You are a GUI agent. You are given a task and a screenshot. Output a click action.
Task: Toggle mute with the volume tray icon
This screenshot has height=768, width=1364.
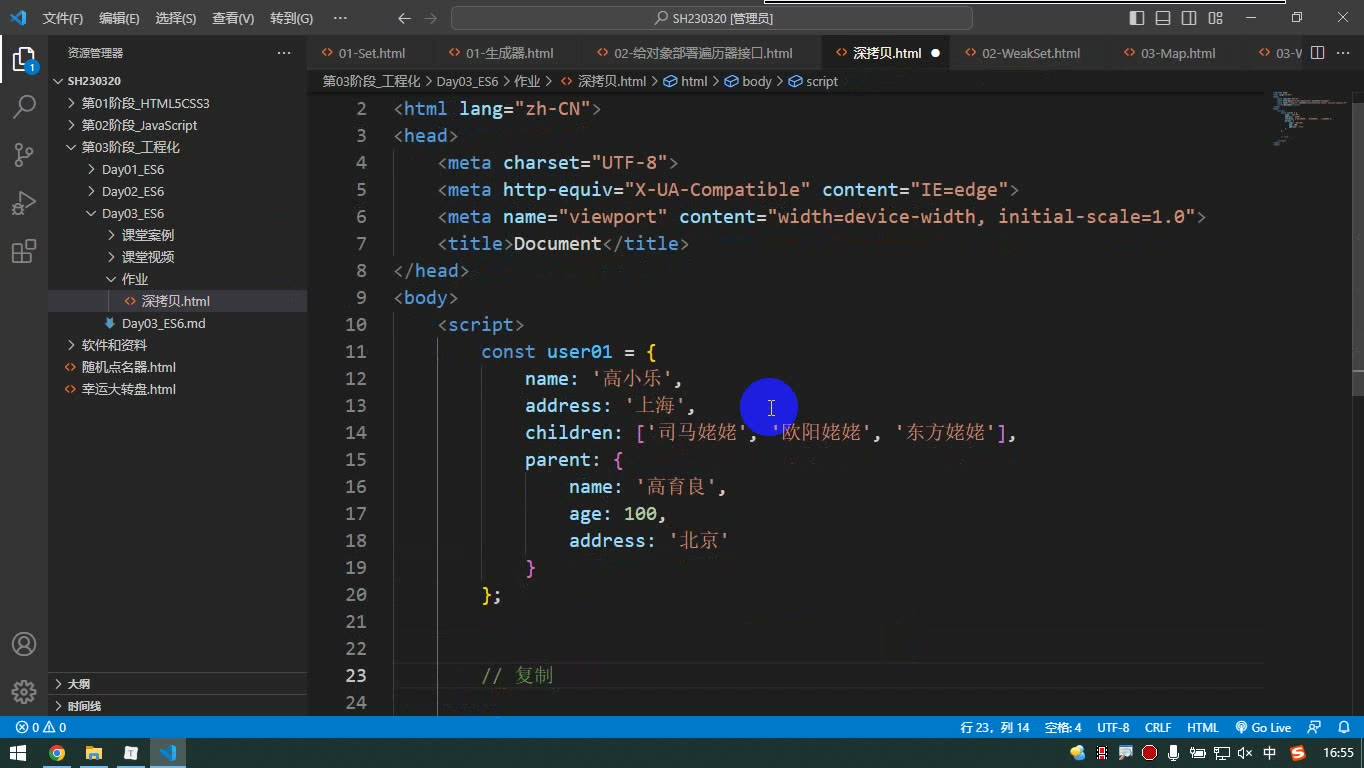coord(1245,753)
